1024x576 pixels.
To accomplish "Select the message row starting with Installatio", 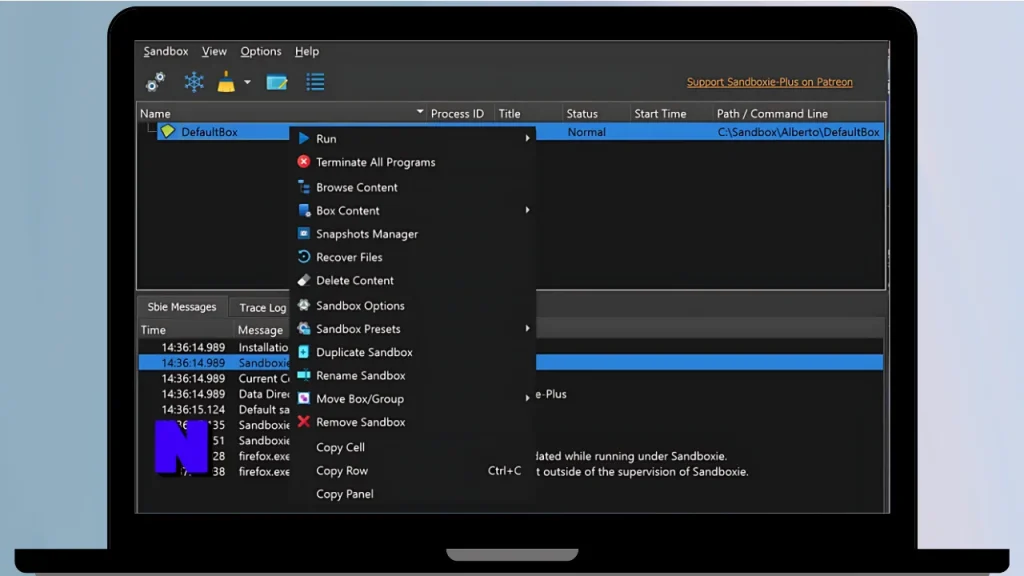I will (x=214, y=347).
